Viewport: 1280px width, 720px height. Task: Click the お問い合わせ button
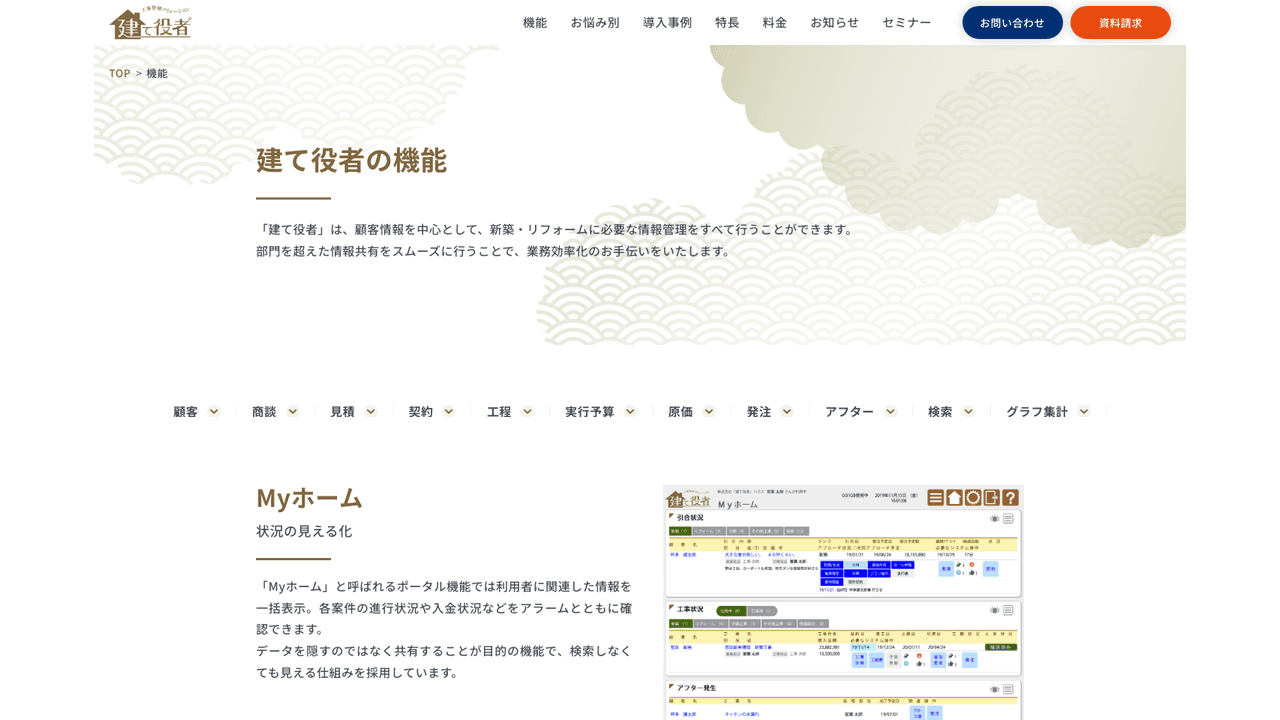1012,22
